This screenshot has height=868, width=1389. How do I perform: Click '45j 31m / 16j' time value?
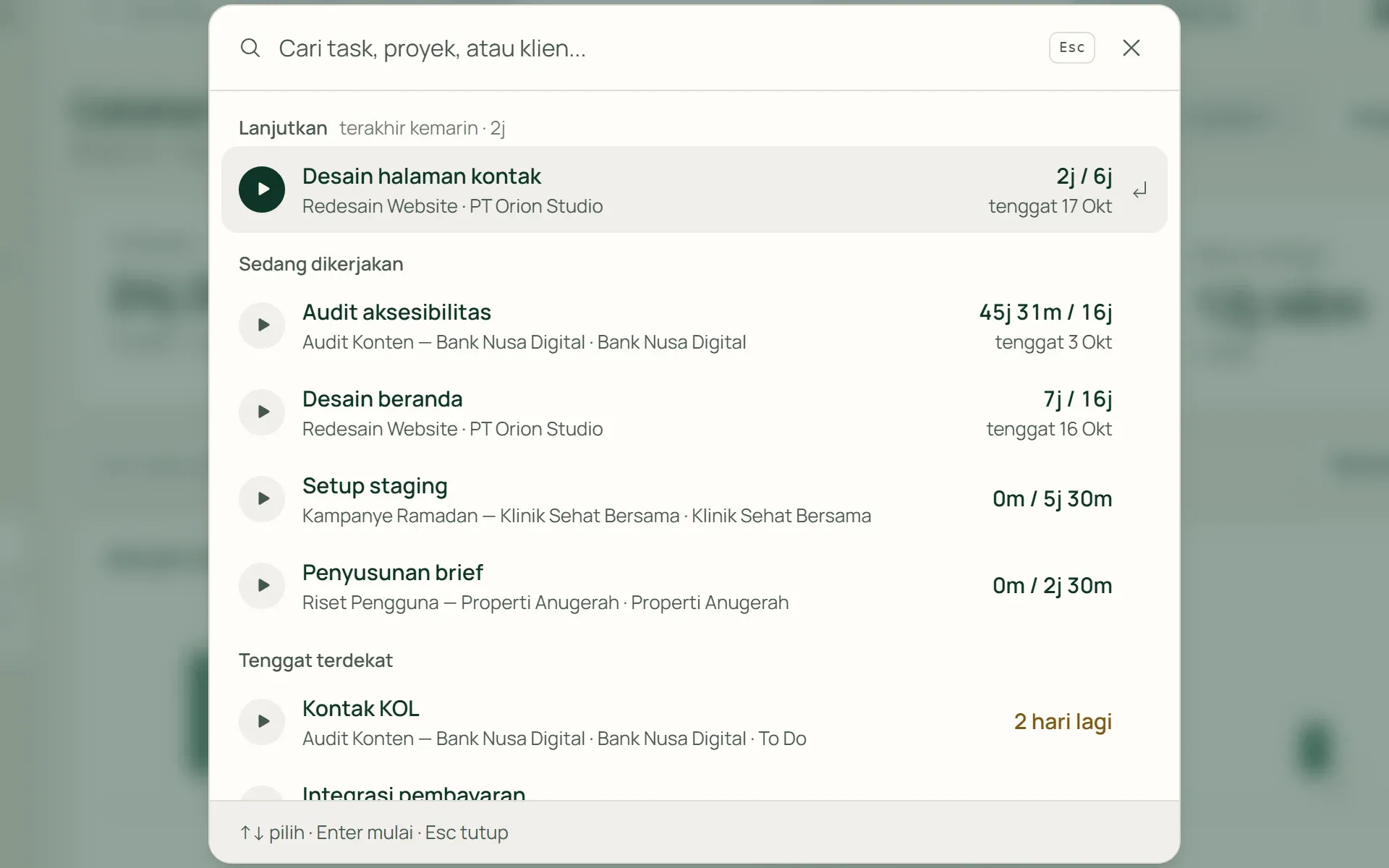[x=1045, y=312]
